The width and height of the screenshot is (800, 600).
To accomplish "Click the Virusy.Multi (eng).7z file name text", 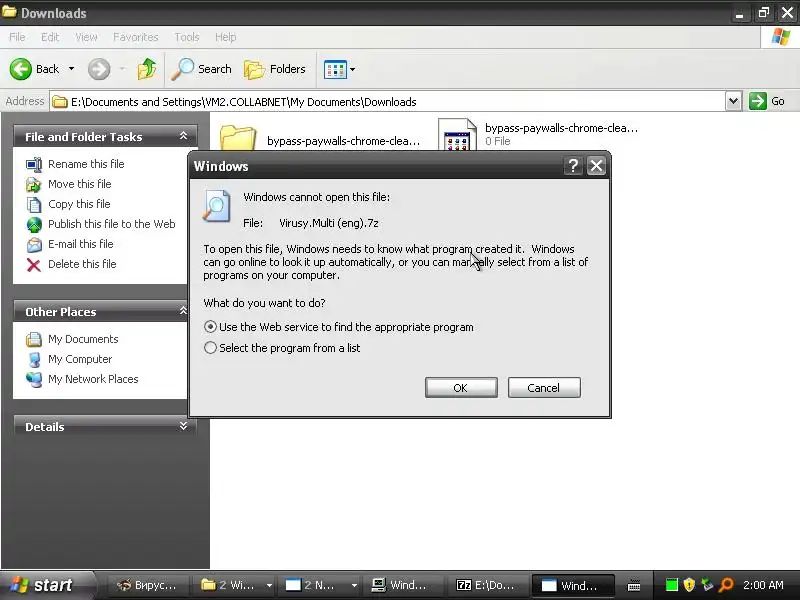I will [329, 223].
